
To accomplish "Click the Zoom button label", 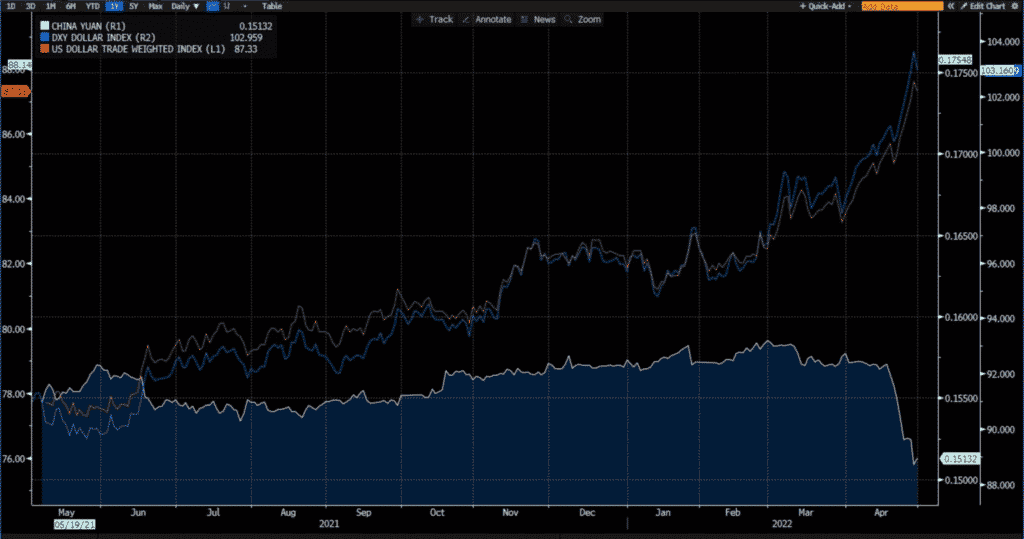I will (x=589, y=20).
